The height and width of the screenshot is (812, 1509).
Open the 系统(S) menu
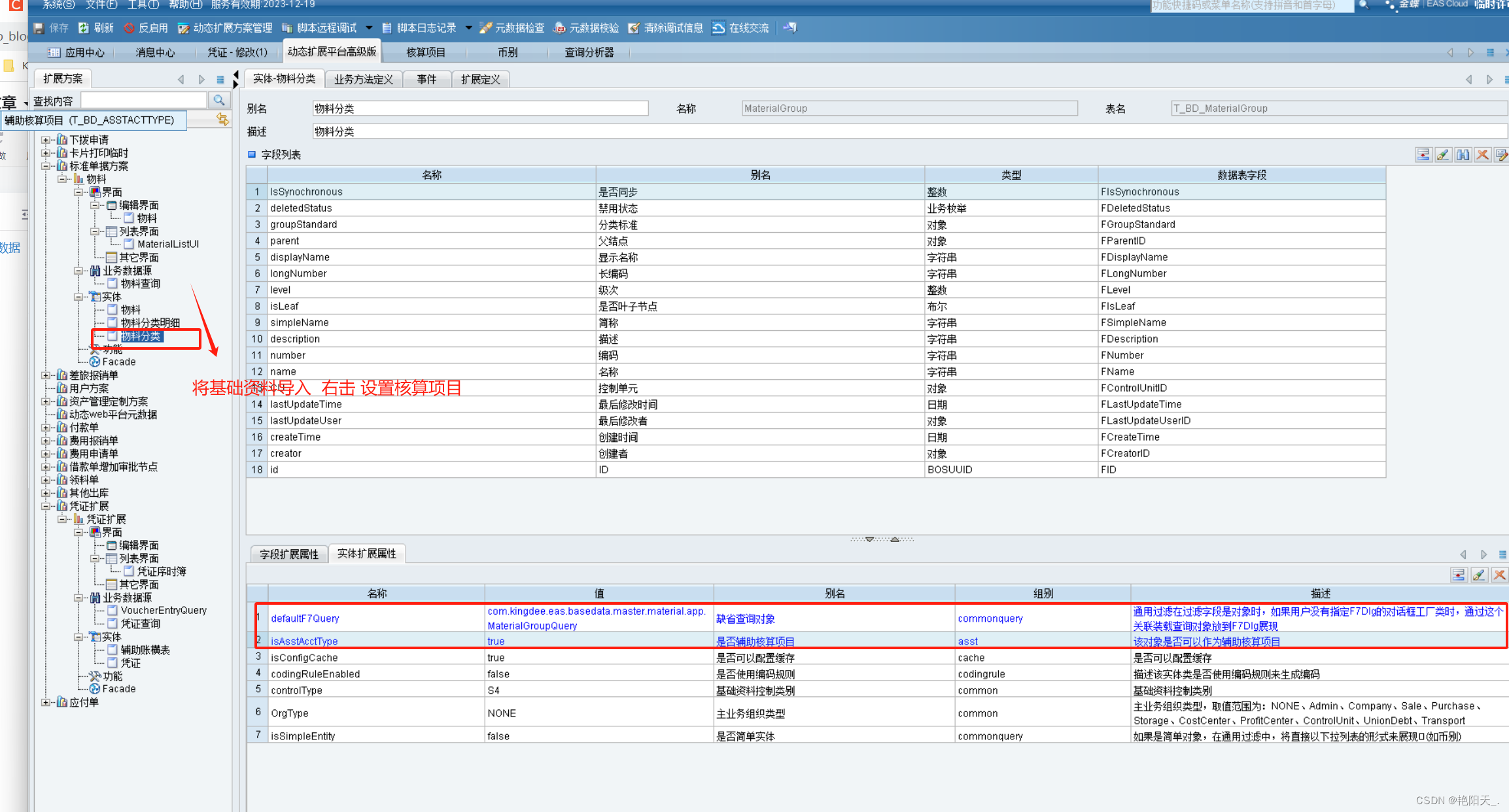coord(58,5)
